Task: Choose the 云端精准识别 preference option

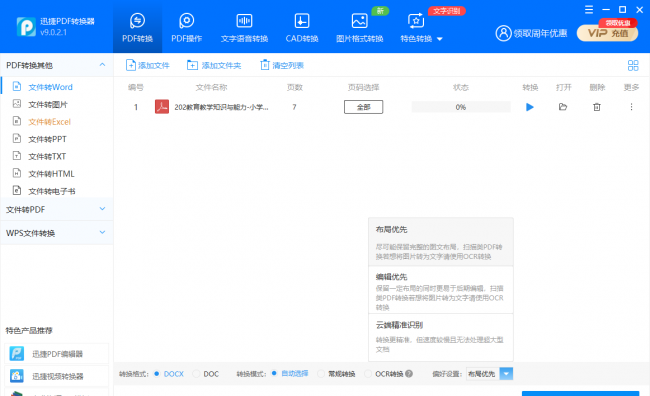Action: click(441, 337)
